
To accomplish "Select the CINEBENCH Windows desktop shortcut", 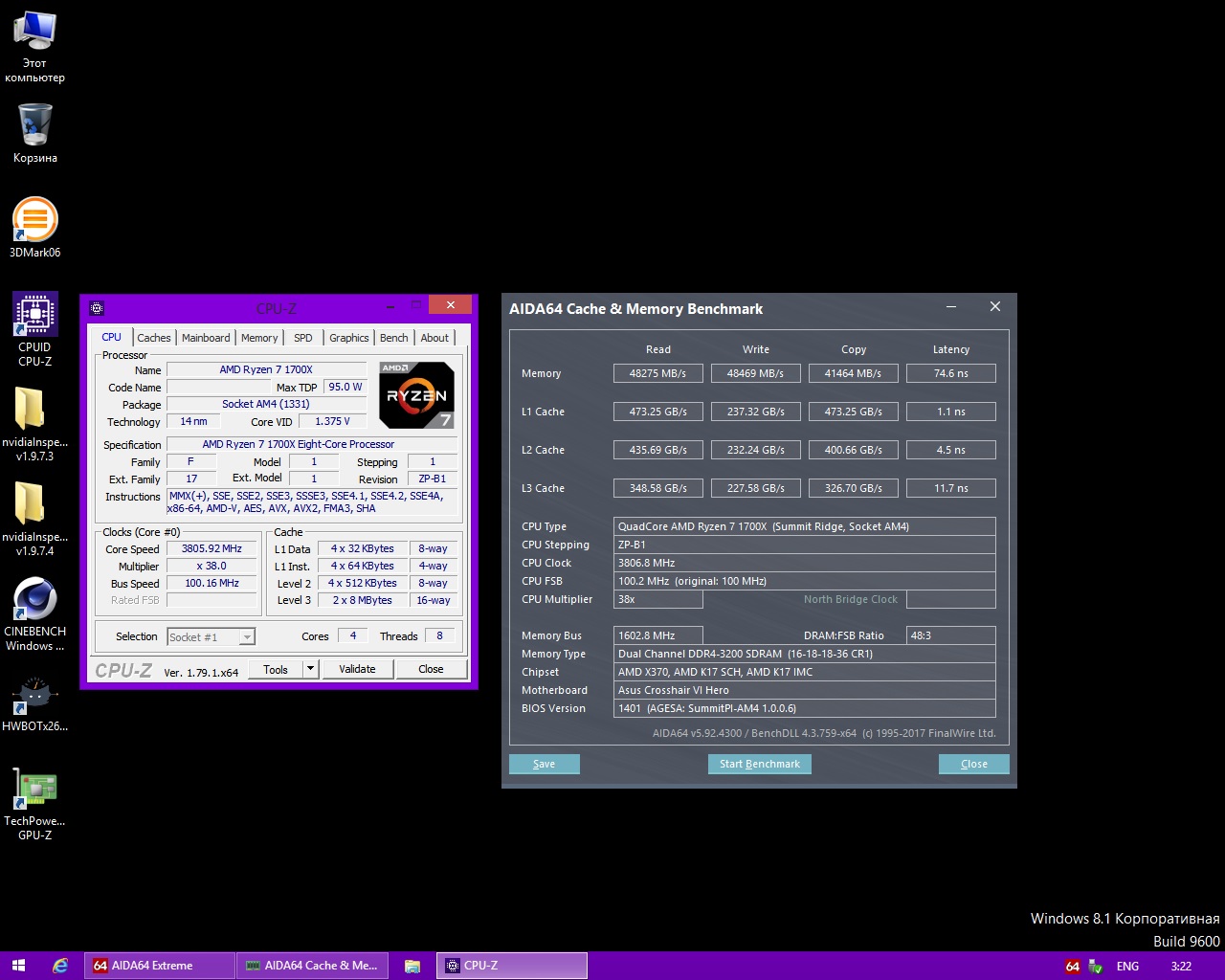I will [x=34, y=614].
